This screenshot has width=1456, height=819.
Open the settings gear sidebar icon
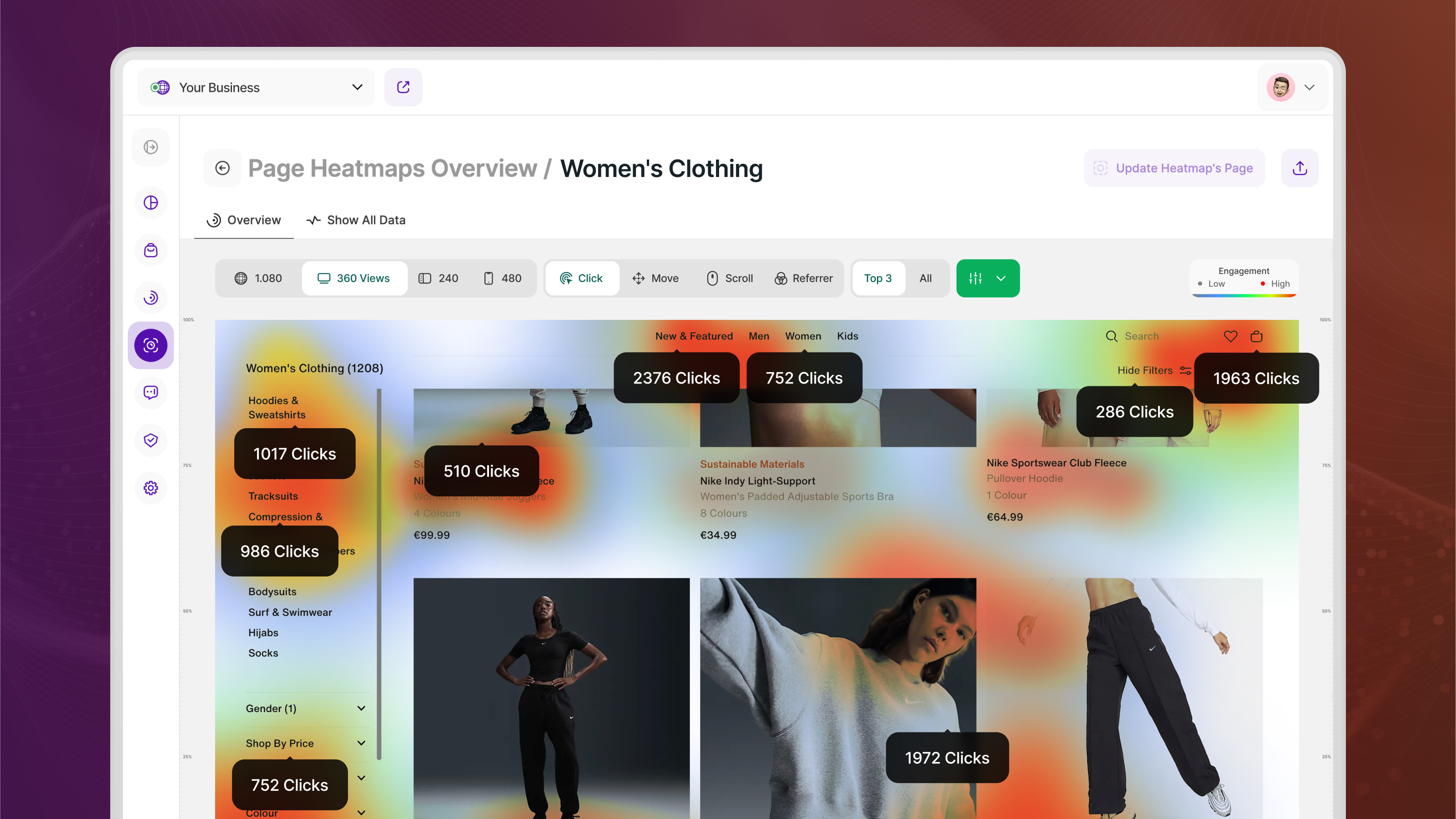tap(151, 487)
